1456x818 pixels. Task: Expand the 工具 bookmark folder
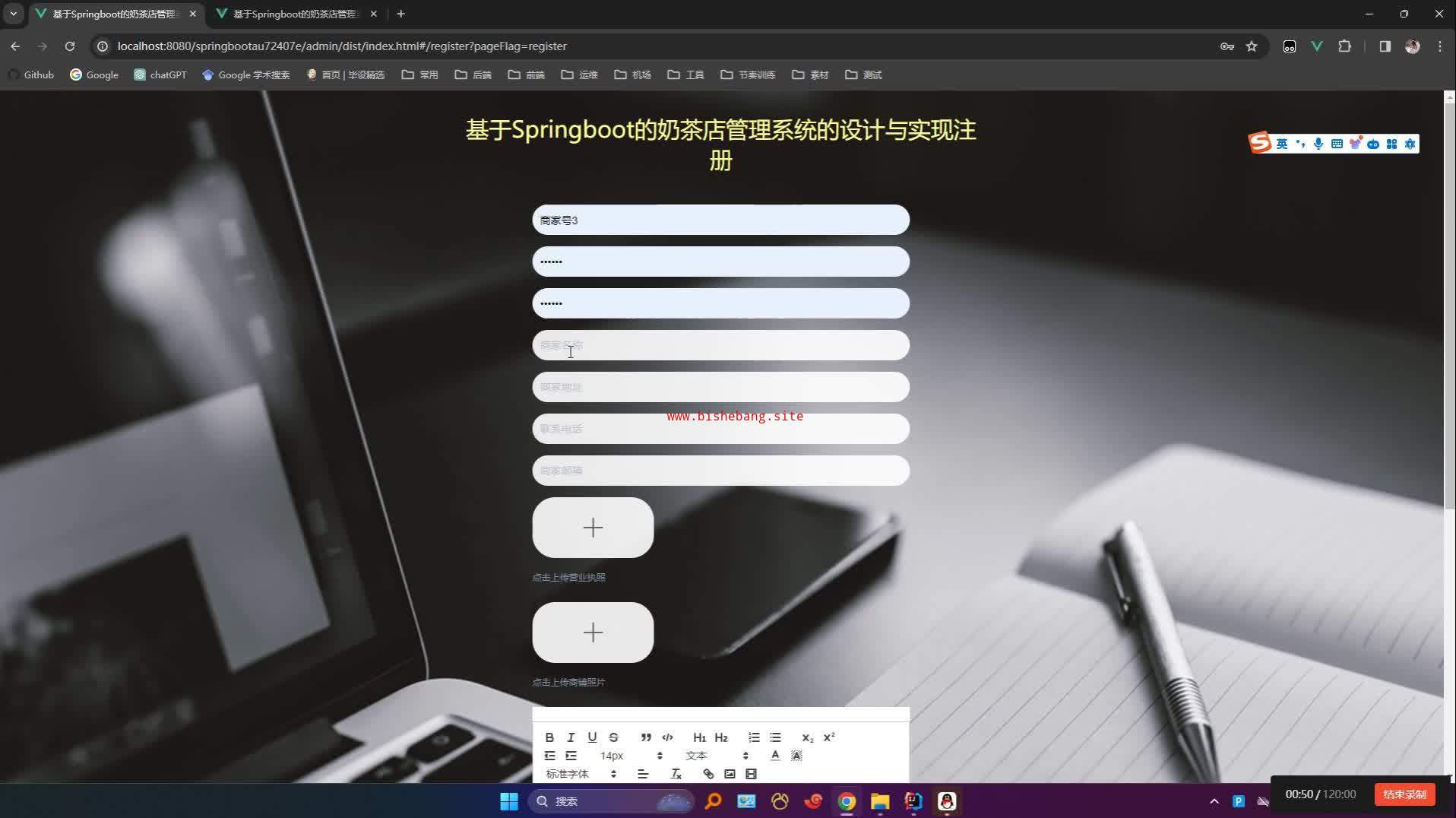[685, 75]
